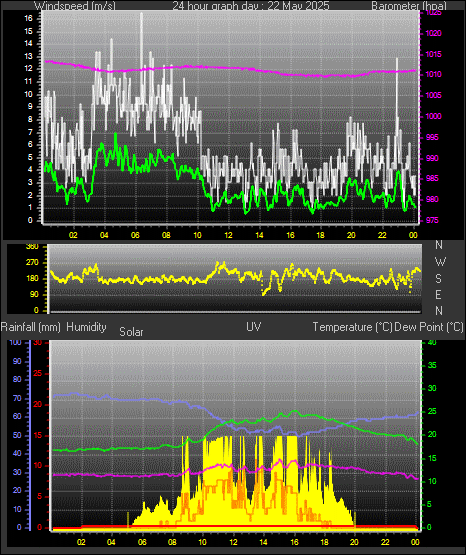Click the 1010 barometer scale label

coord(433,75)
